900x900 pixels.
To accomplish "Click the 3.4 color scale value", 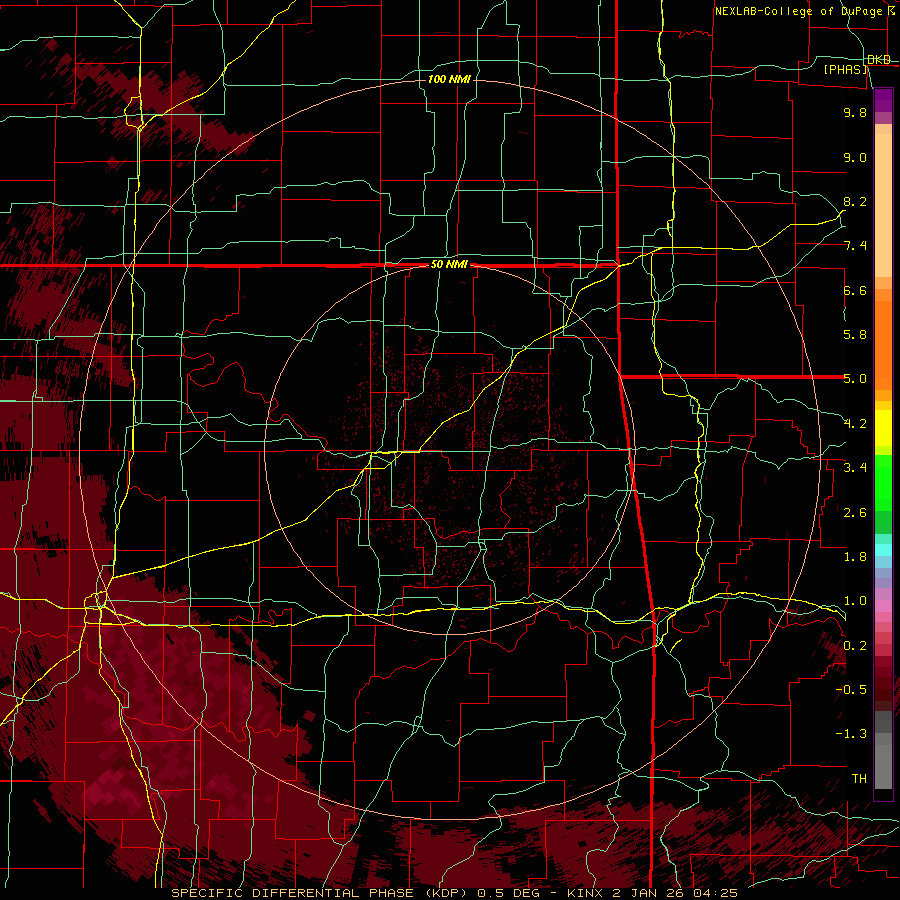I will click(855, 468).
